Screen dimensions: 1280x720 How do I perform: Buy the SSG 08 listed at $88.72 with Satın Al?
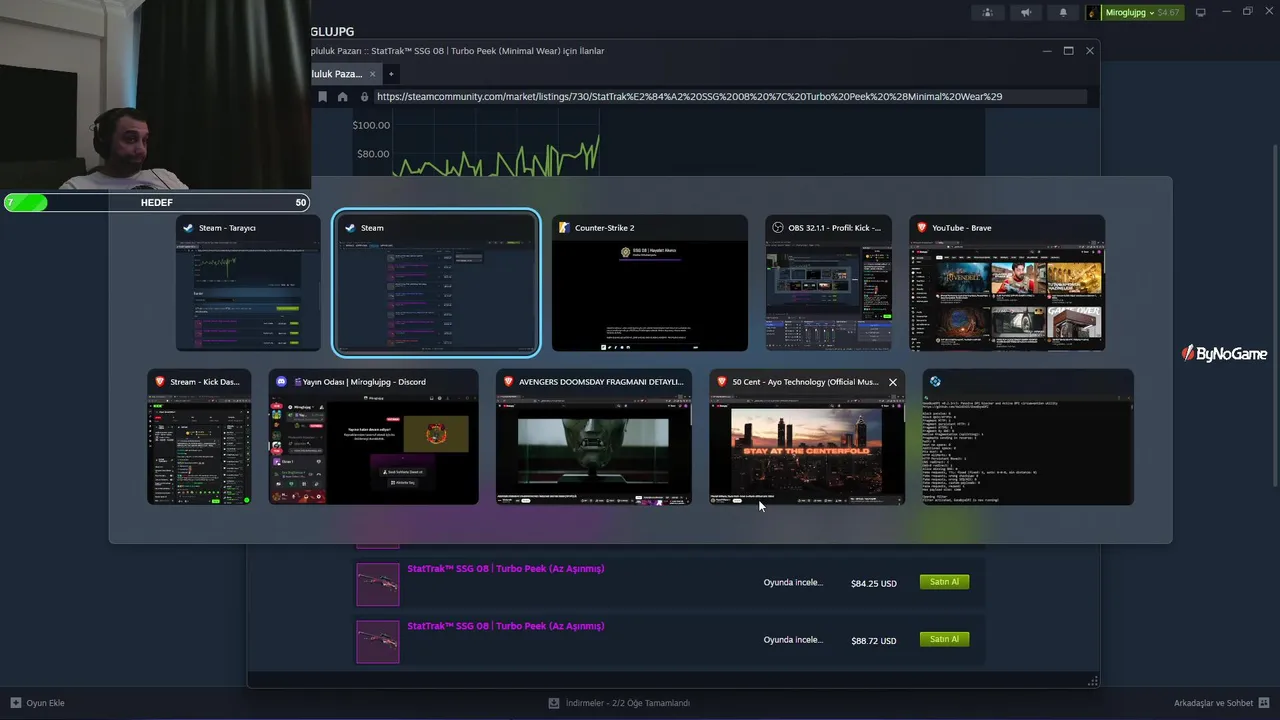click(944, 639)
